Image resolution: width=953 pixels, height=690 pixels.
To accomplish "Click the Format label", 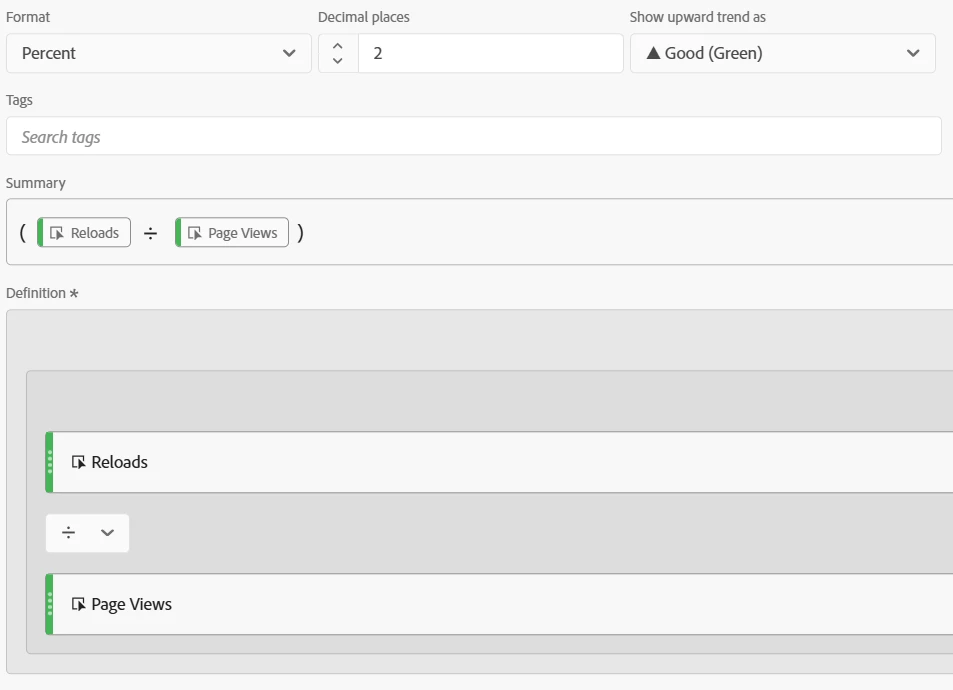I will coord(28,17).
